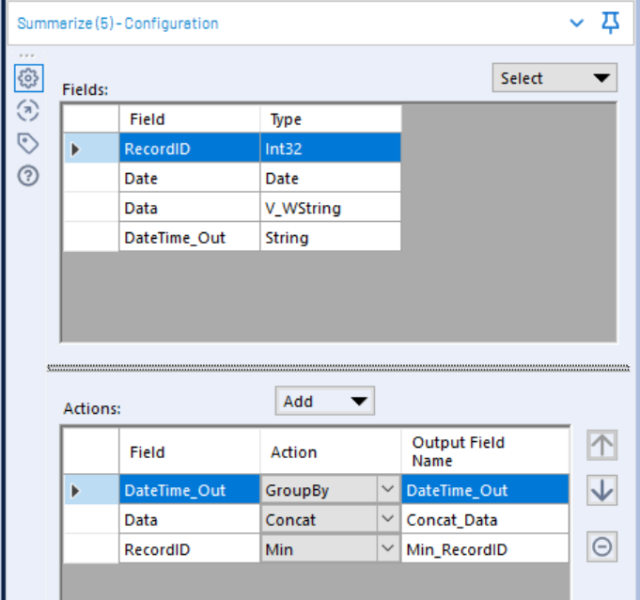Select the DateTime_Out field in Fields list
The image size is (640, 600).
(232, 238)
